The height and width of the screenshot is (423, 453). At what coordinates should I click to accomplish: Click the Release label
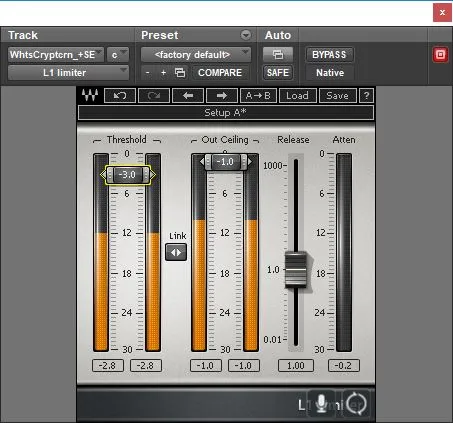[293, 140]
